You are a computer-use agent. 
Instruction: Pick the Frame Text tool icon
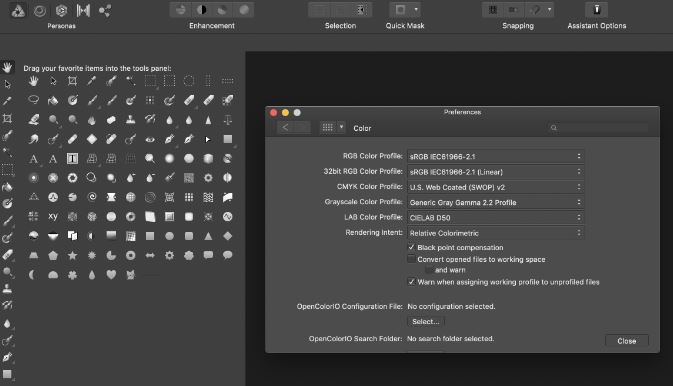(72, 158)
